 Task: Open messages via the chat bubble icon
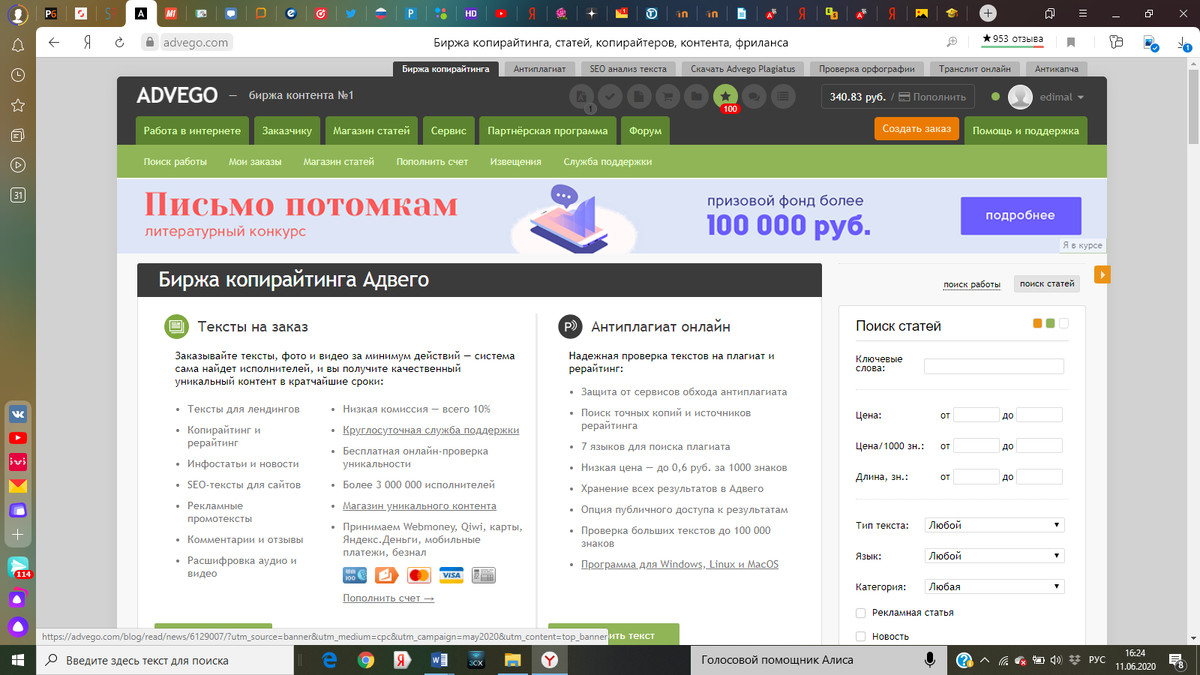click(754, 97)
